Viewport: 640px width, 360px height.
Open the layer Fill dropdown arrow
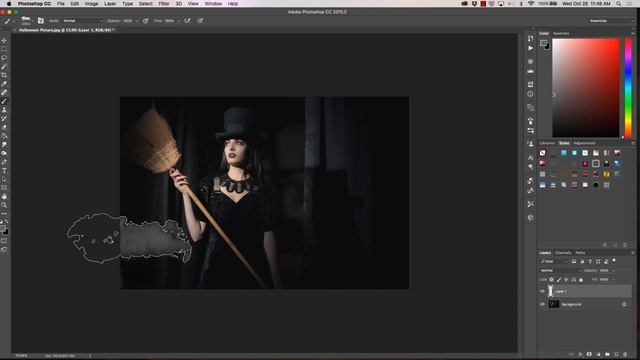pyautogui.click(x=613, y=280)
